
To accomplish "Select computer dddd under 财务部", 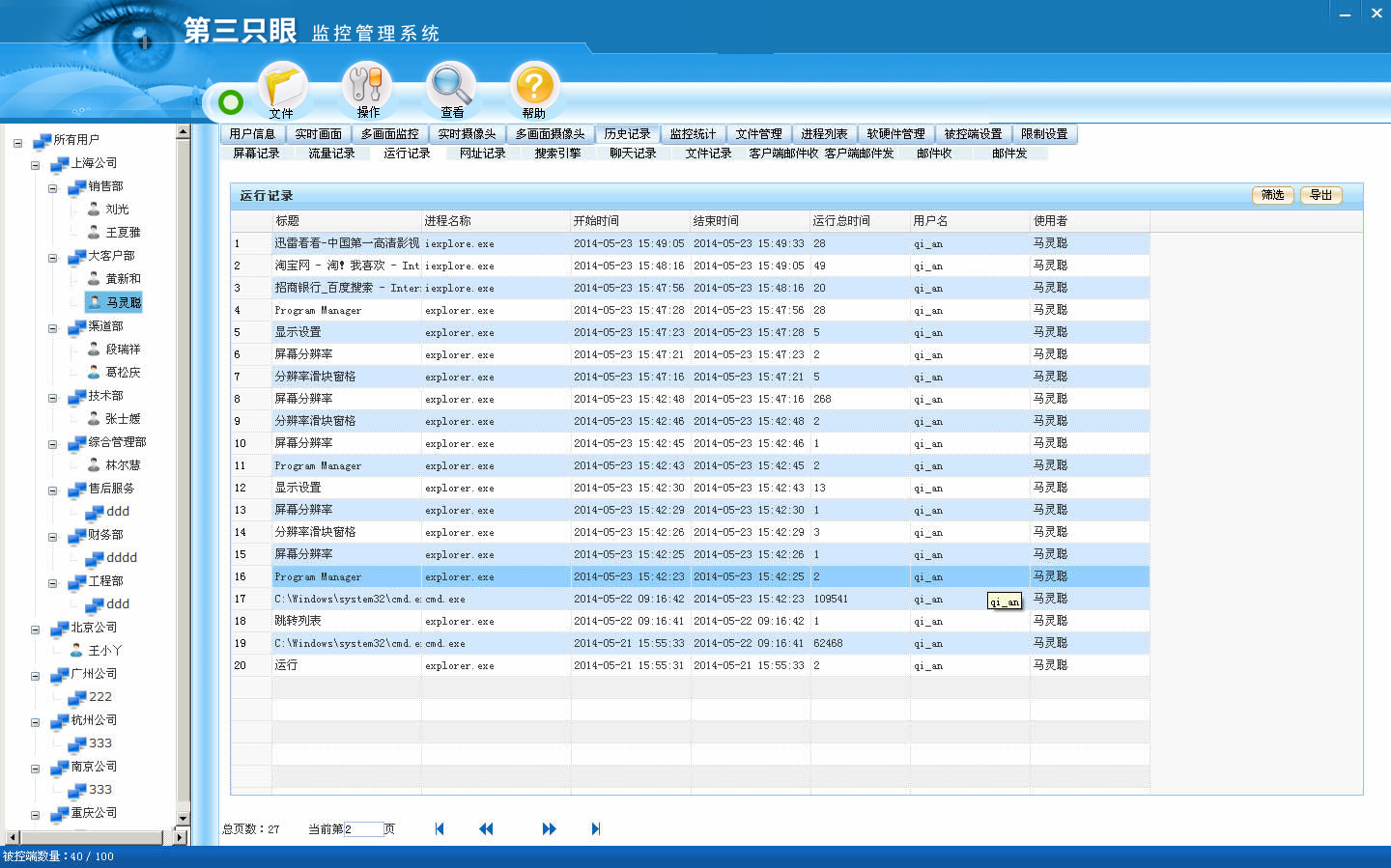I will (x=122, y=558).
